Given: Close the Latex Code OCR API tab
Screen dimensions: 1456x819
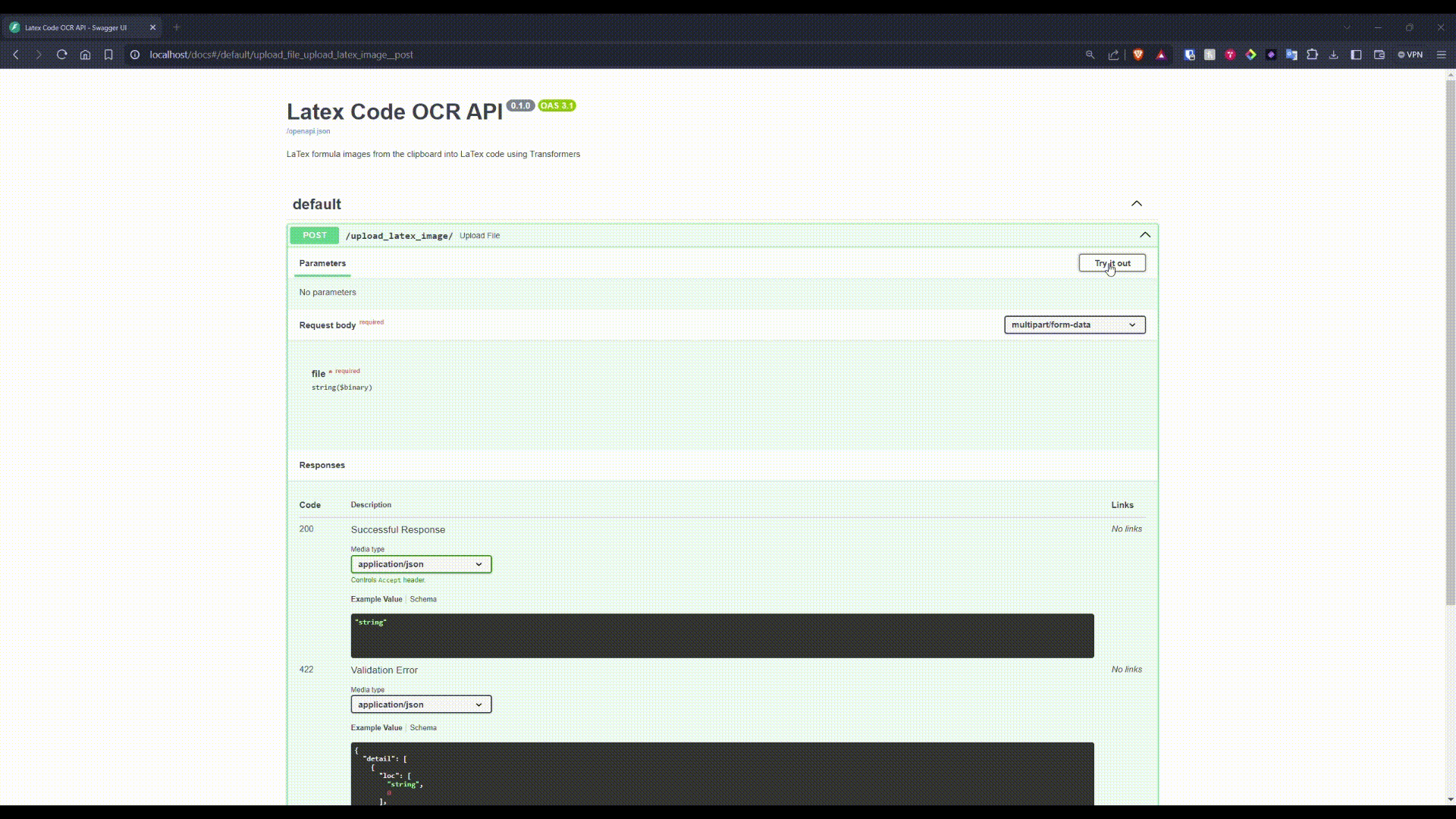Looking at the screenshot, I should (152, 27).
